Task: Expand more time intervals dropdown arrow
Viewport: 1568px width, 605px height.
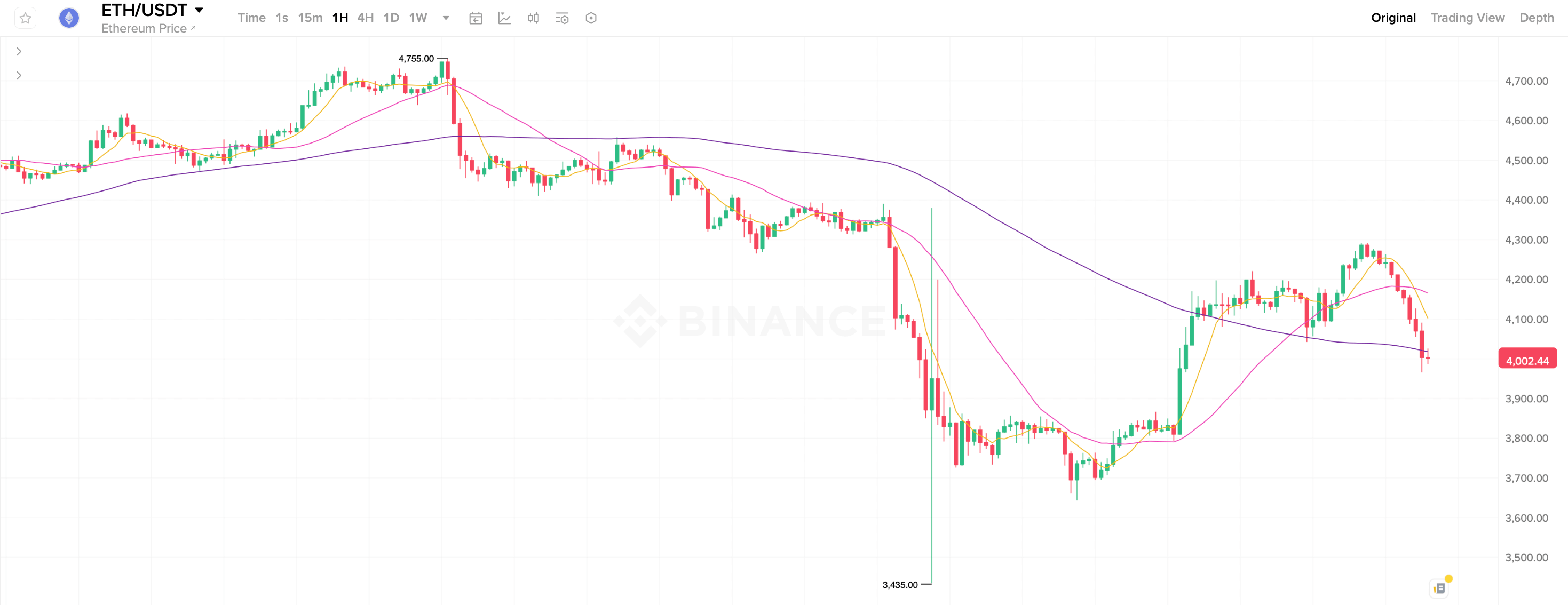Action: tap(446, 18)
